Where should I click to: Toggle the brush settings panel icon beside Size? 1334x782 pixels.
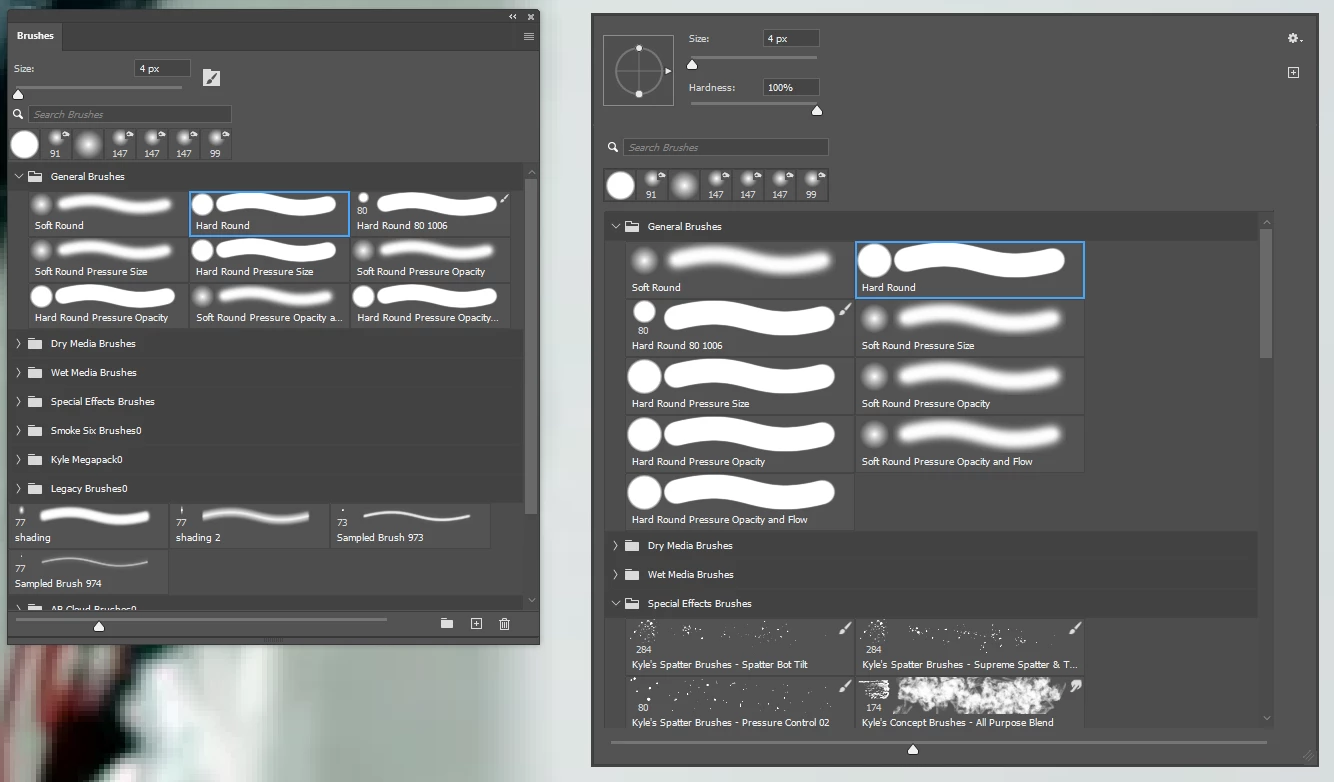click(211, 78)
